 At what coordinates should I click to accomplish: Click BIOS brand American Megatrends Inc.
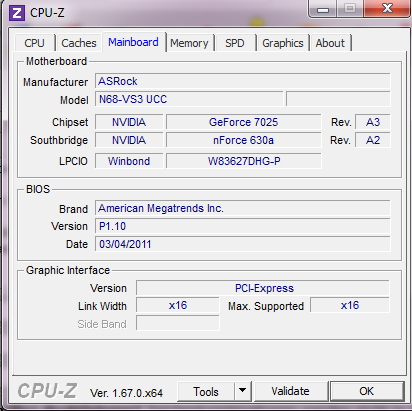pos(243,208)
